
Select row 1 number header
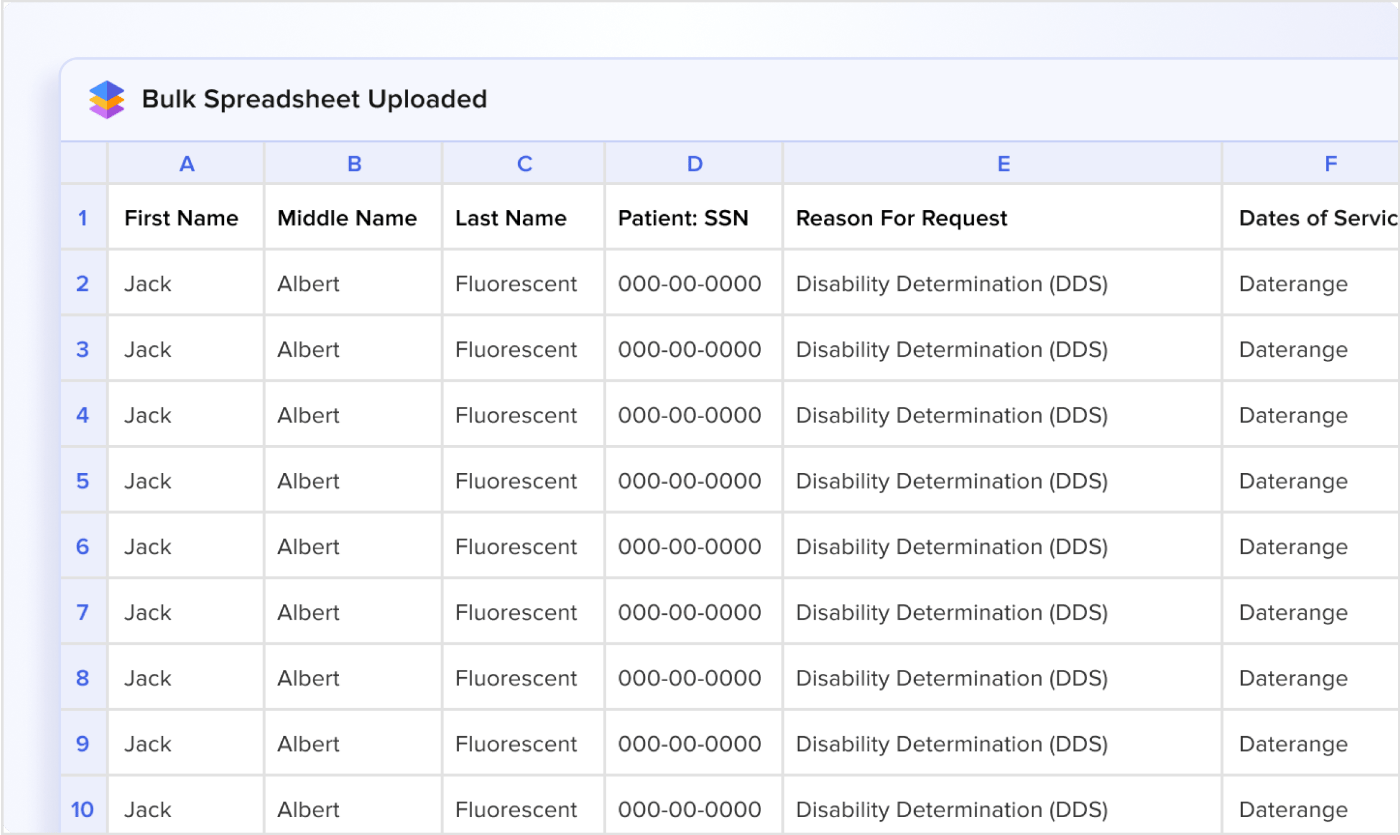click(83, 217)
